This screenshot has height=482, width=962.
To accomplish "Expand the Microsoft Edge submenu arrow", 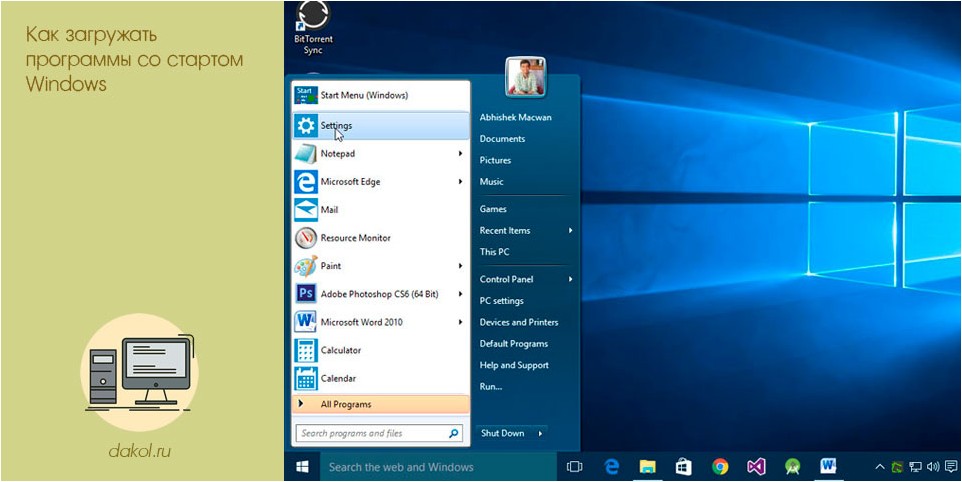I will point(460,182).
